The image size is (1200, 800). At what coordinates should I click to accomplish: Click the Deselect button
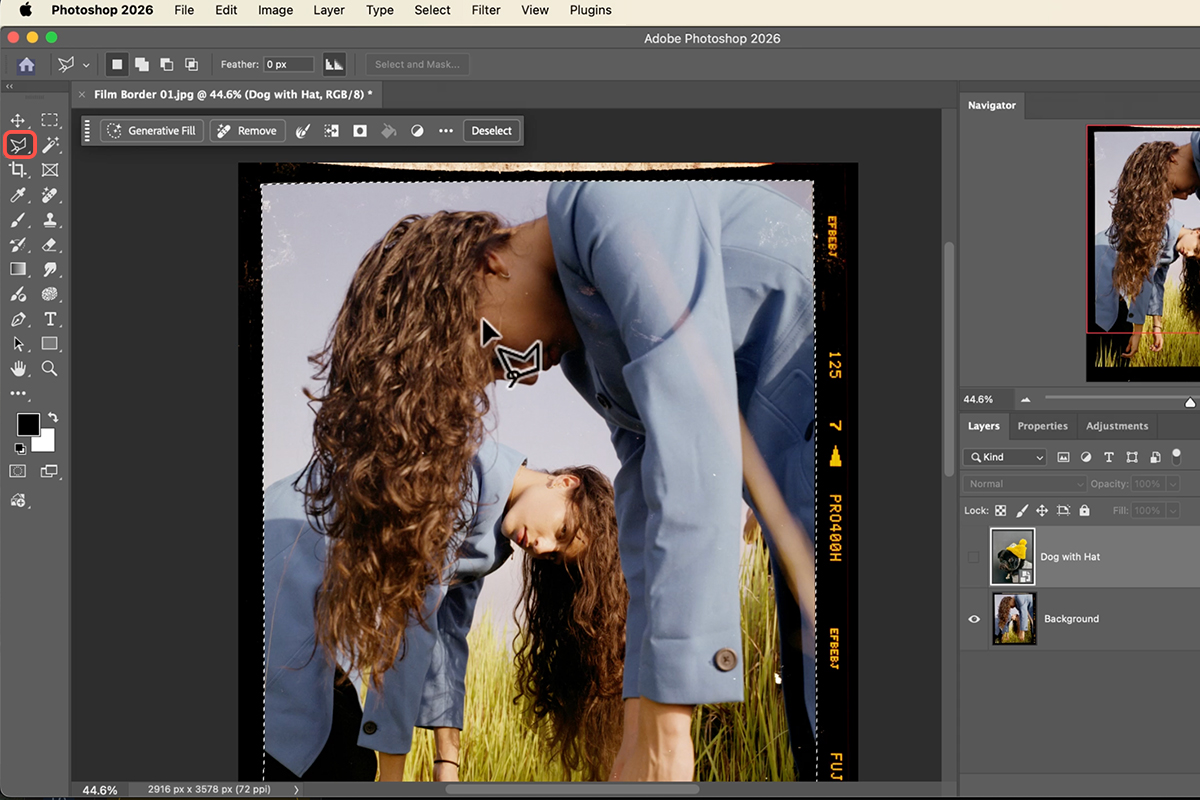coord(491,131)
